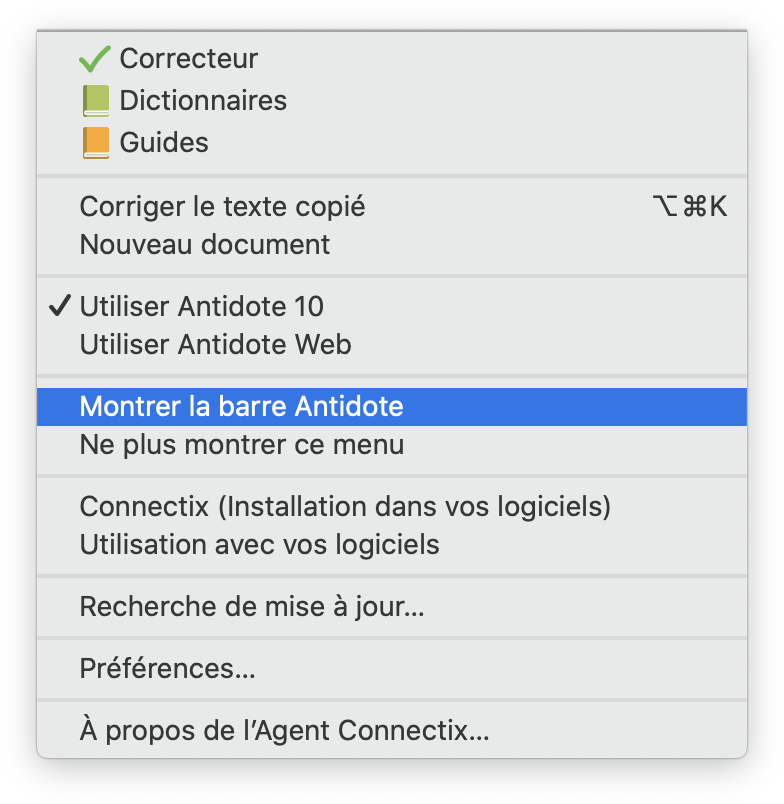This screenshot has height=804, width=784.
Task: Show À propos de l'Agent Connectix…
Action: [284, 731]
